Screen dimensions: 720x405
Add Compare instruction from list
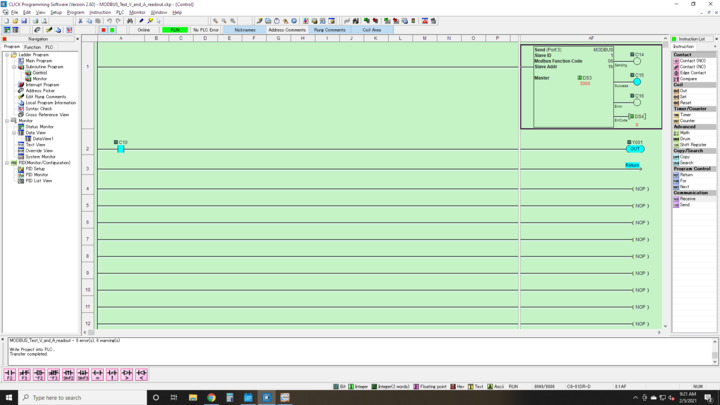(x=688, y=79)
